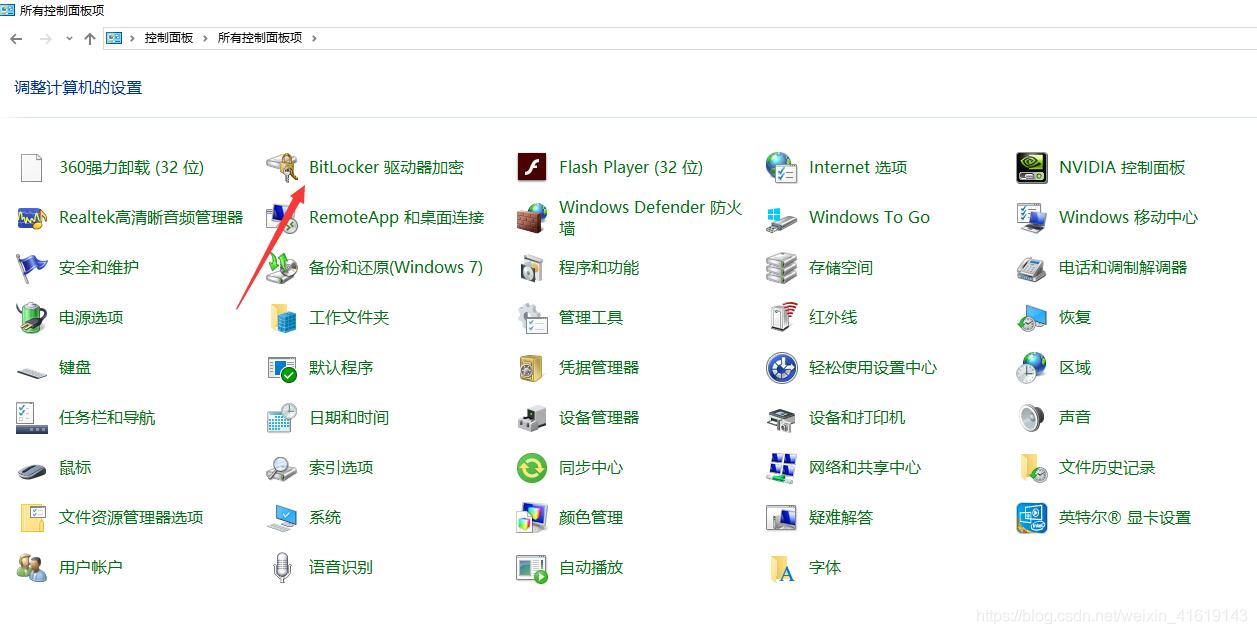Click the back navigation arrow
Image resolution: width=1257 pixels, height=634 pixels.
coord(16,38)
